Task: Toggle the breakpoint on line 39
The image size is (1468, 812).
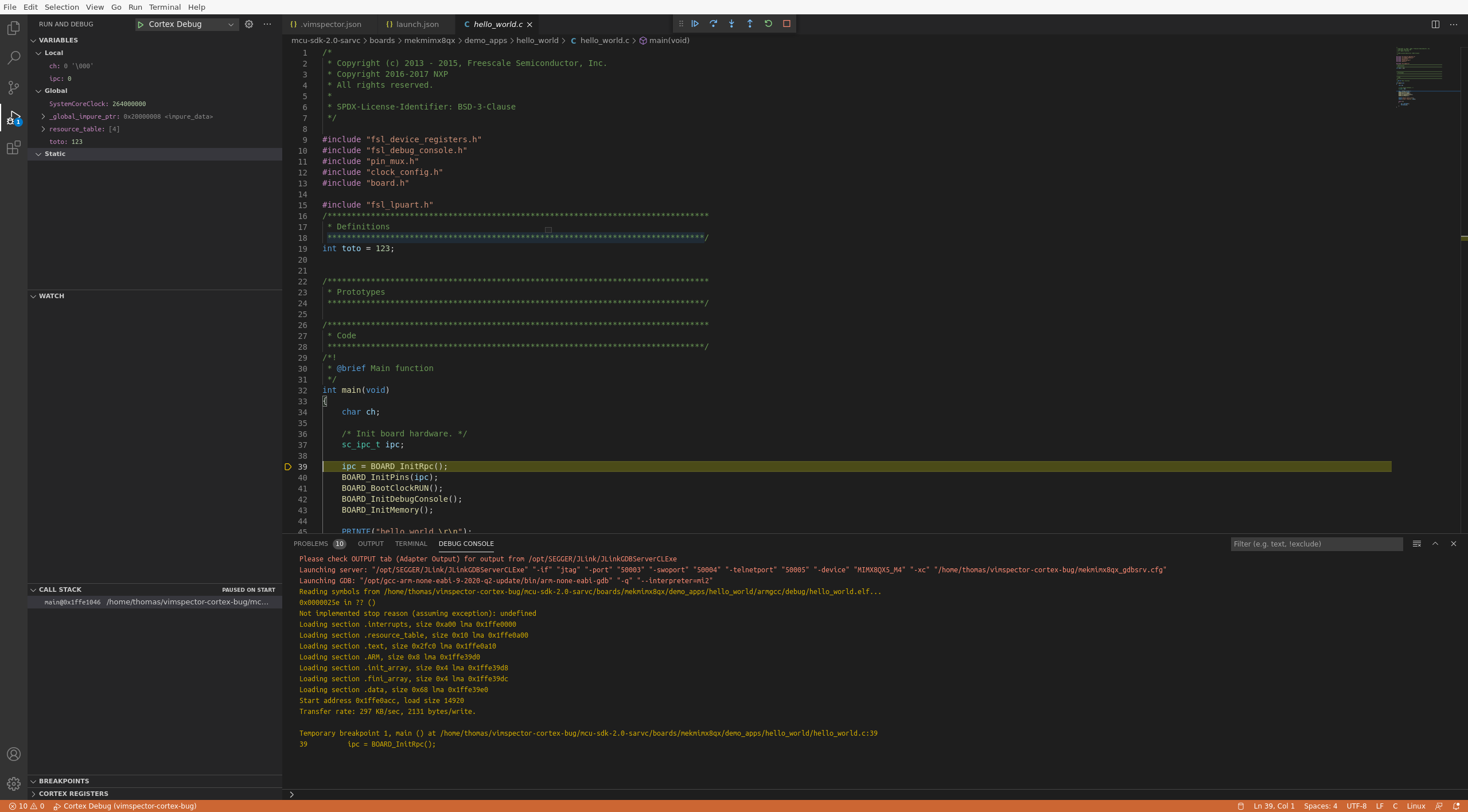Action: click(288, 467)
